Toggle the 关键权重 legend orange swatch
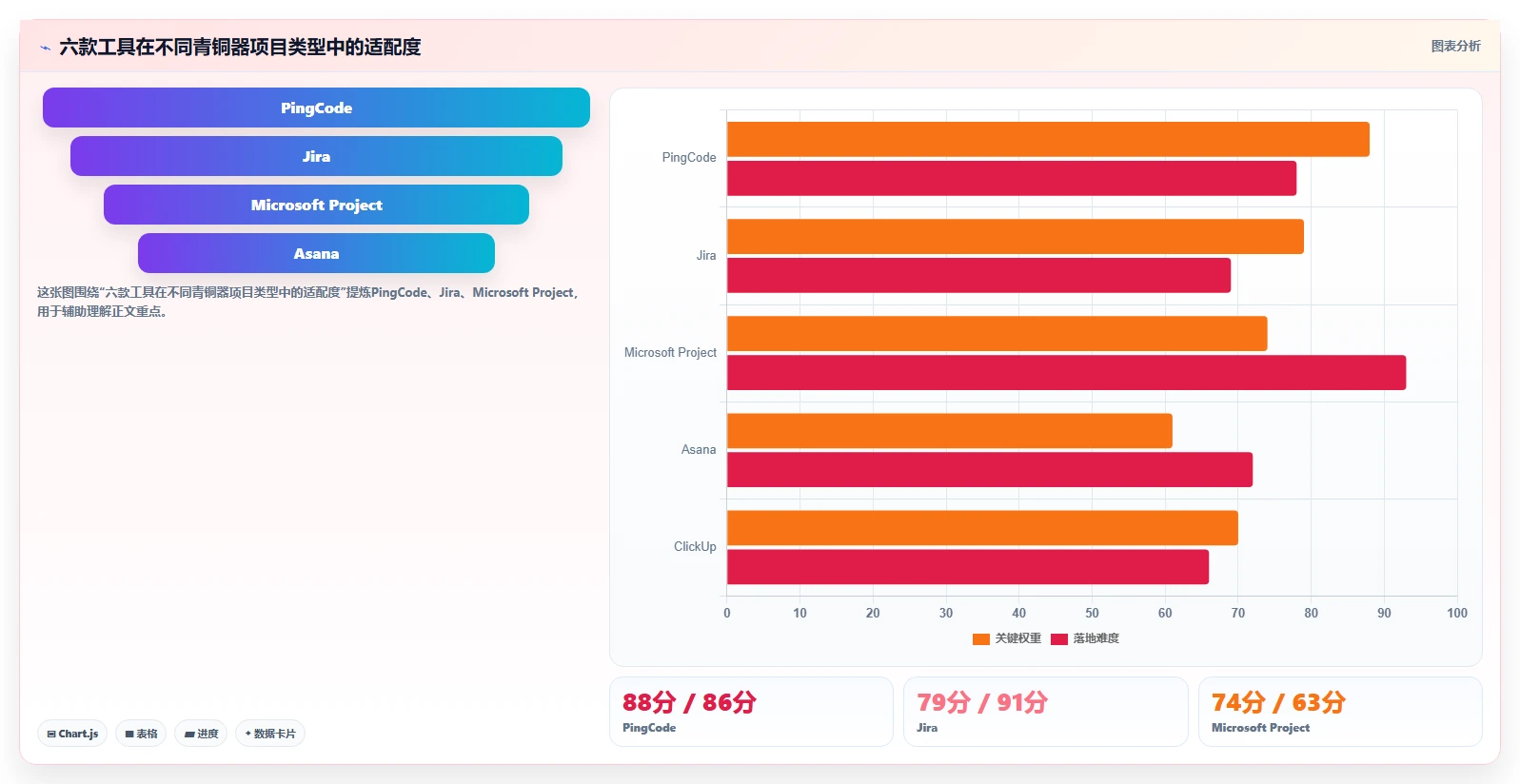This screenshot has height=784, width=1520. [x=981, y=638]
